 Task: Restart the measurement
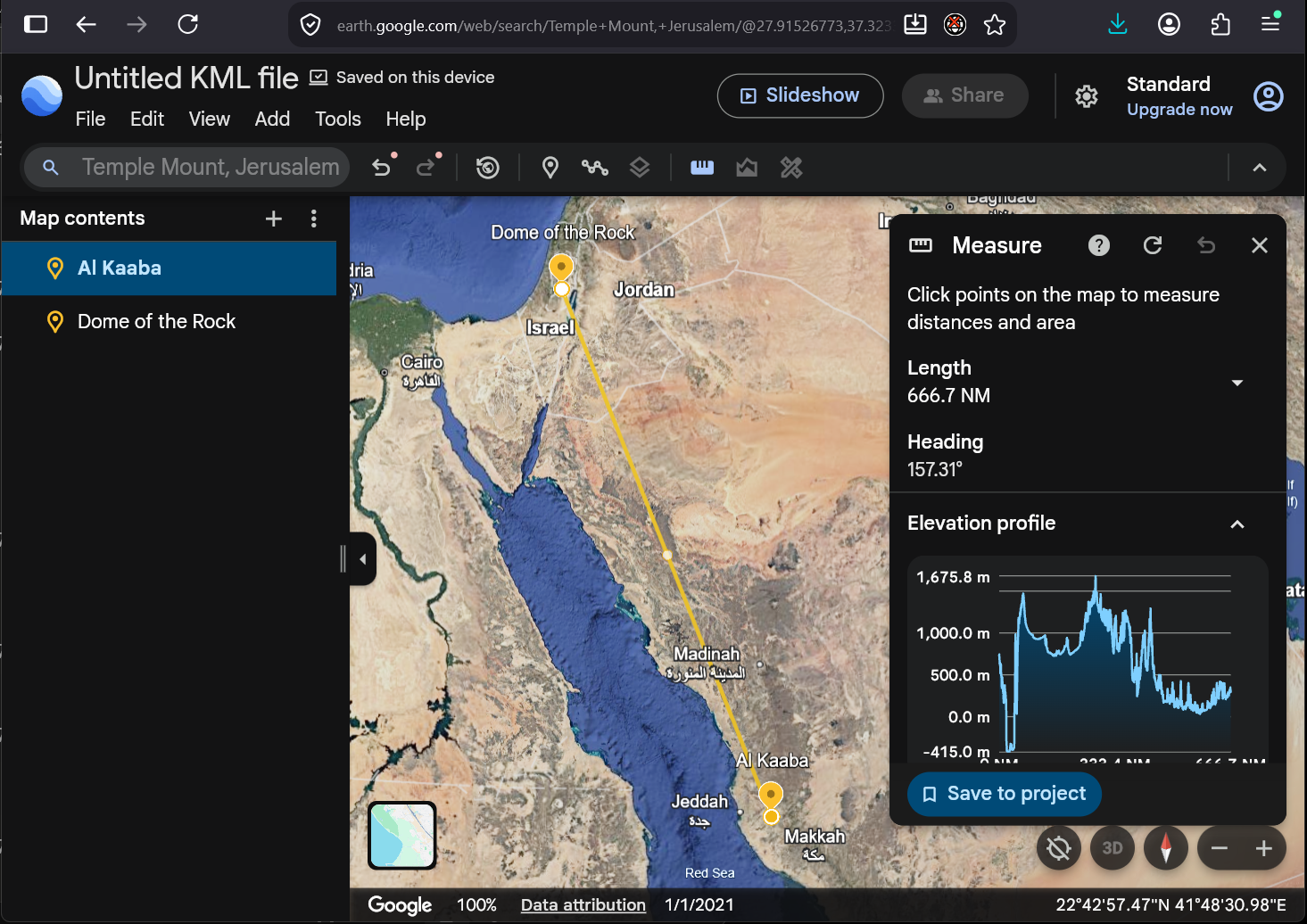pos(1153,245)
